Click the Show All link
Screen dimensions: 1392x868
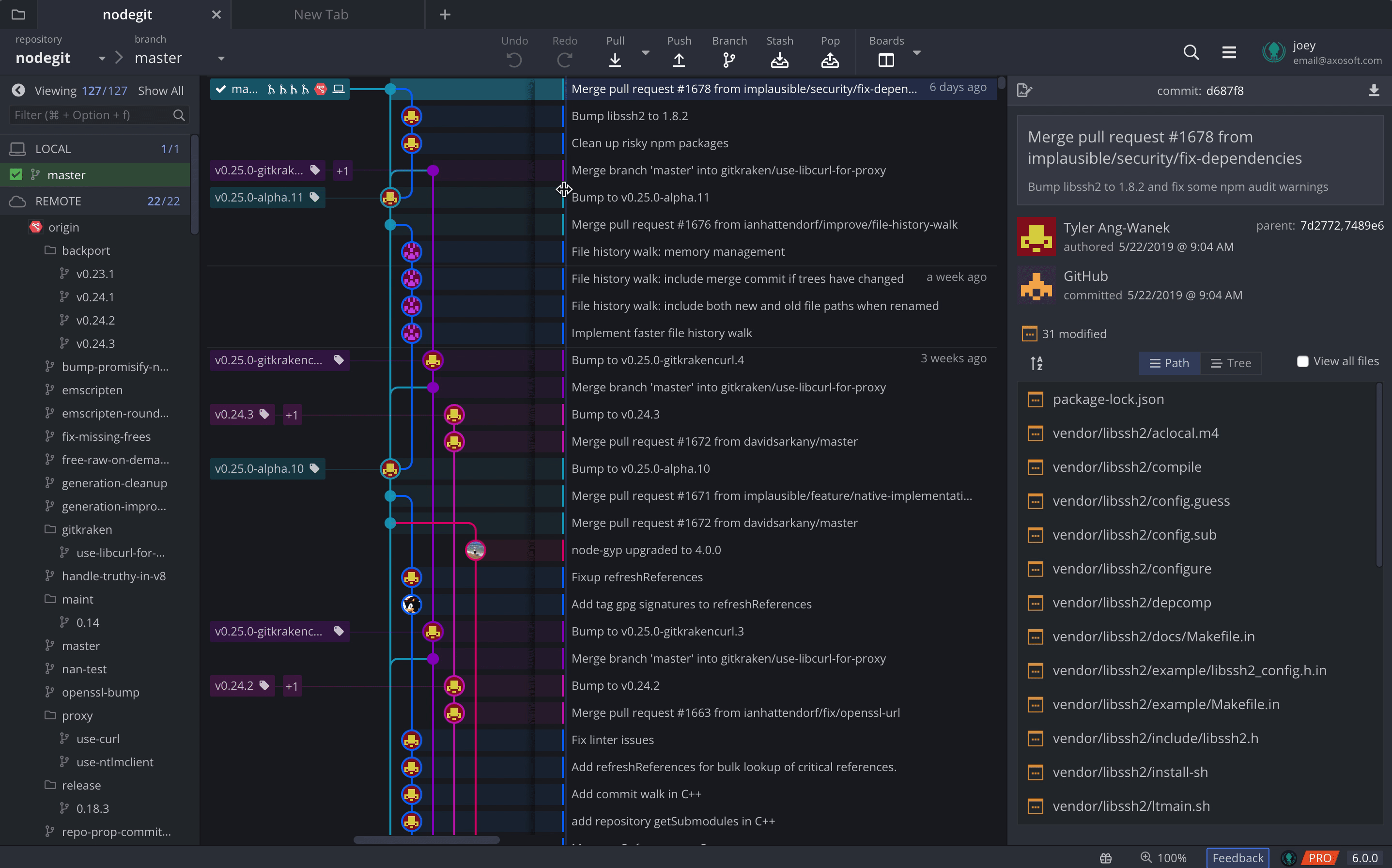click(x=161, y=90)
